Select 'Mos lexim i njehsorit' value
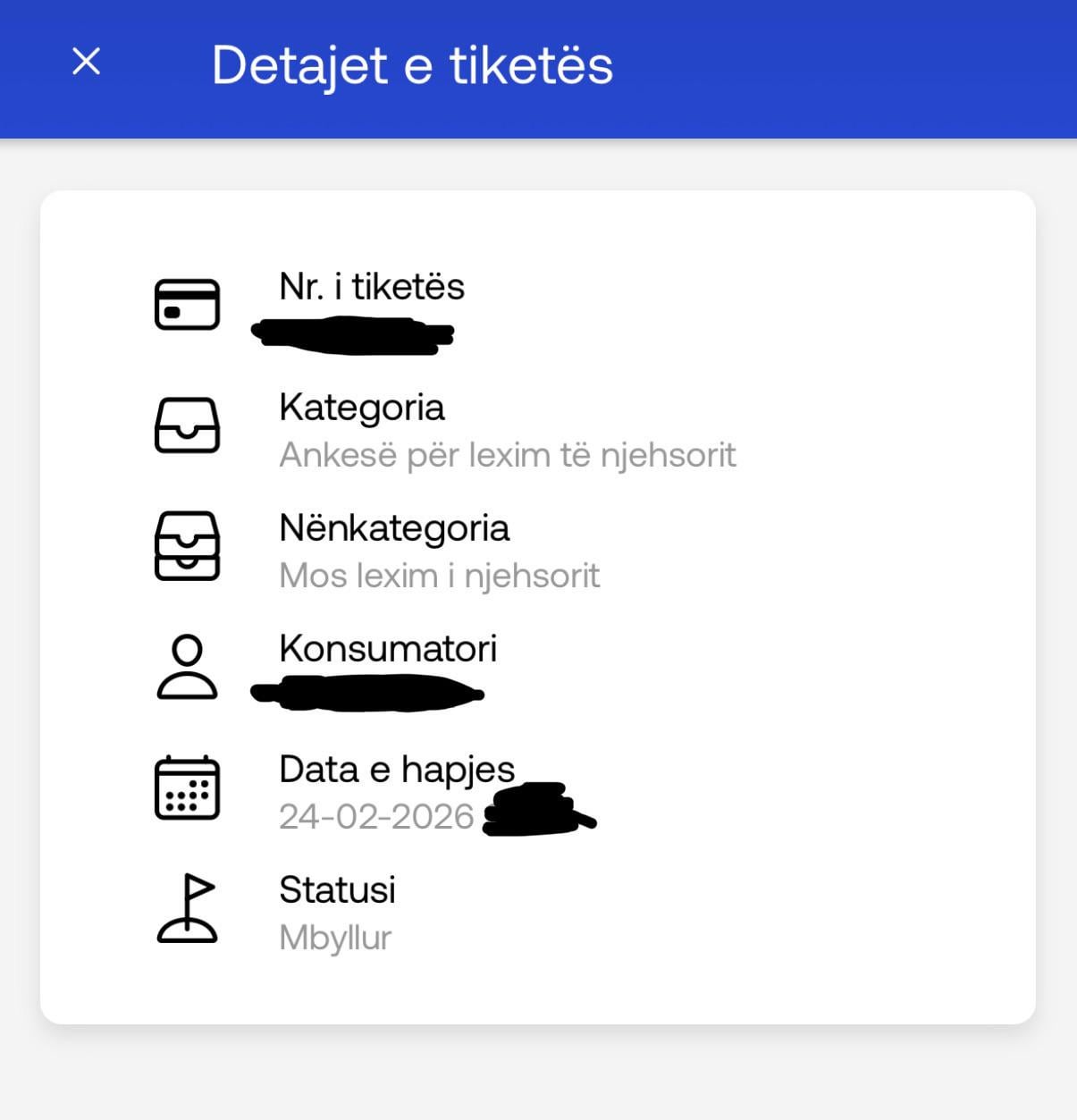This screenshot has height=1120, width=1077. (439, 576)
